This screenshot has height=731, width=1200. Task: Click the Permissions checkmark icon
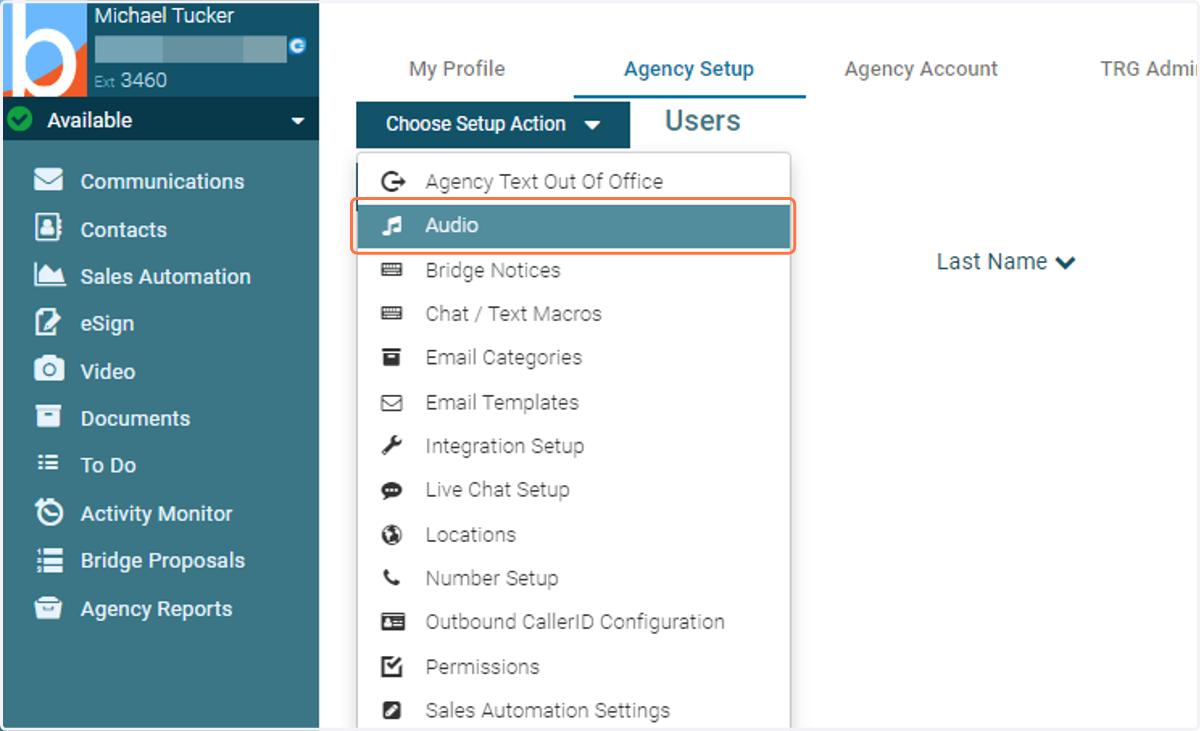pyautogui.click(x=392, y=666)
